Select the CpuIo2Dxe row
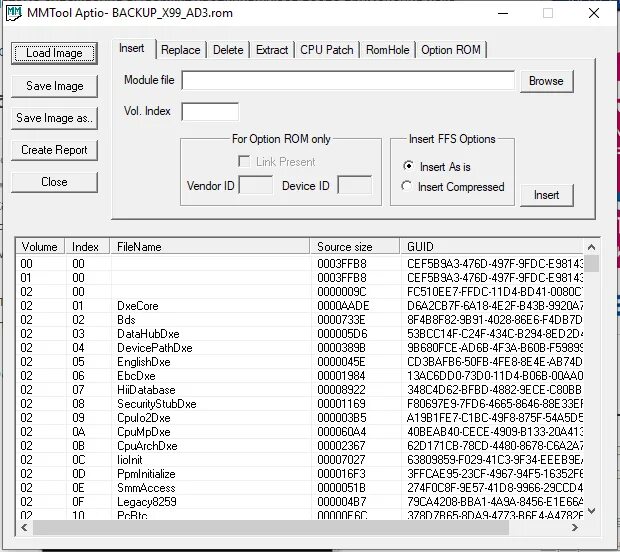Image resolution: width=620 pixels, height=552 pixels. click(300, 418)
